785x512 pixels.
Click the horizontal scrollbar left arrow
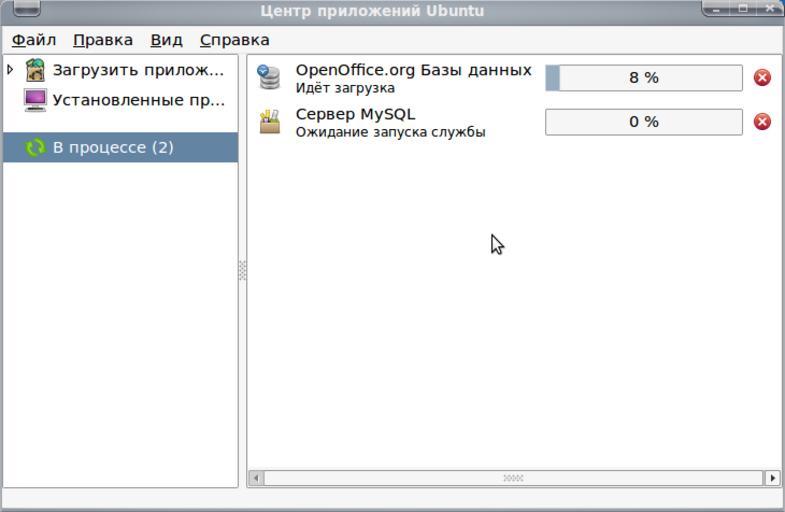click(x=256, y=478)
